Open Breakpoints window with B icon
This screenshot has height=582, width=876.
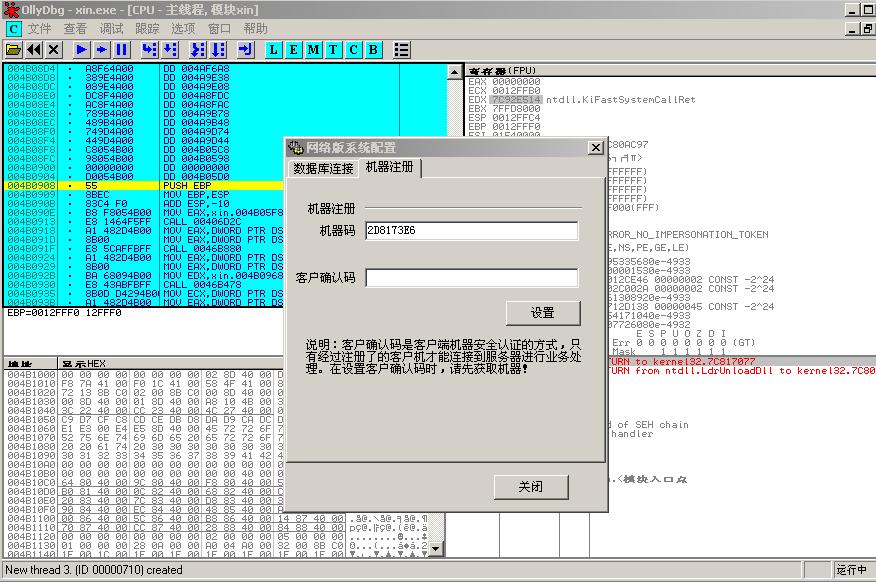coord(374,50)
